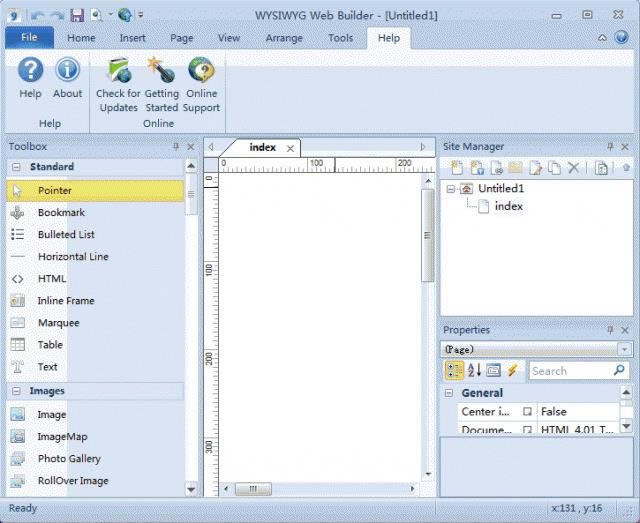Collapse the General properties section
The image size is (640, 523).
(450, 393)
